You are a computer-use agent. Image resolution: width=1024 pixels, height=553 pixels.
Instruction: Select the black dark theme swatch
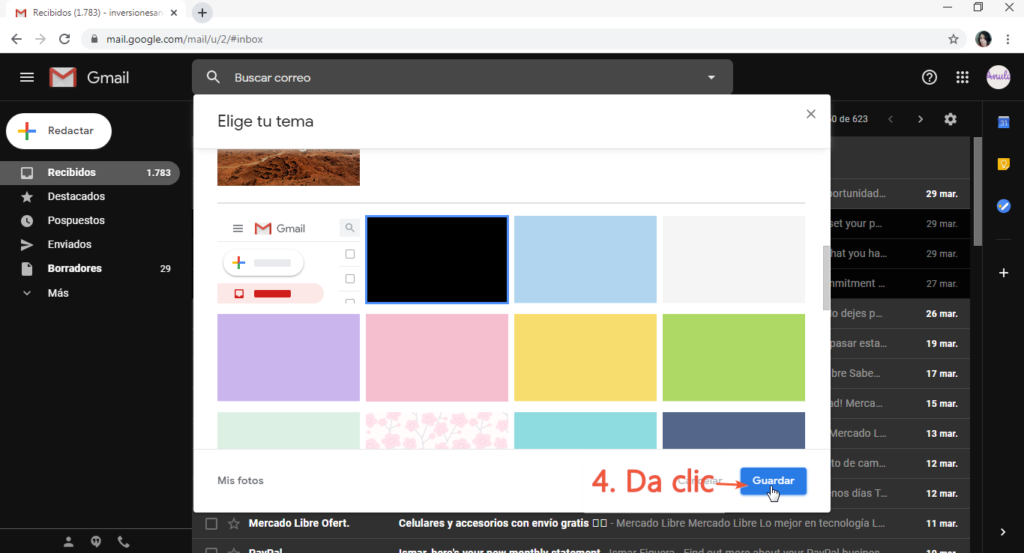pyautogui.click(x=437, y=259)
